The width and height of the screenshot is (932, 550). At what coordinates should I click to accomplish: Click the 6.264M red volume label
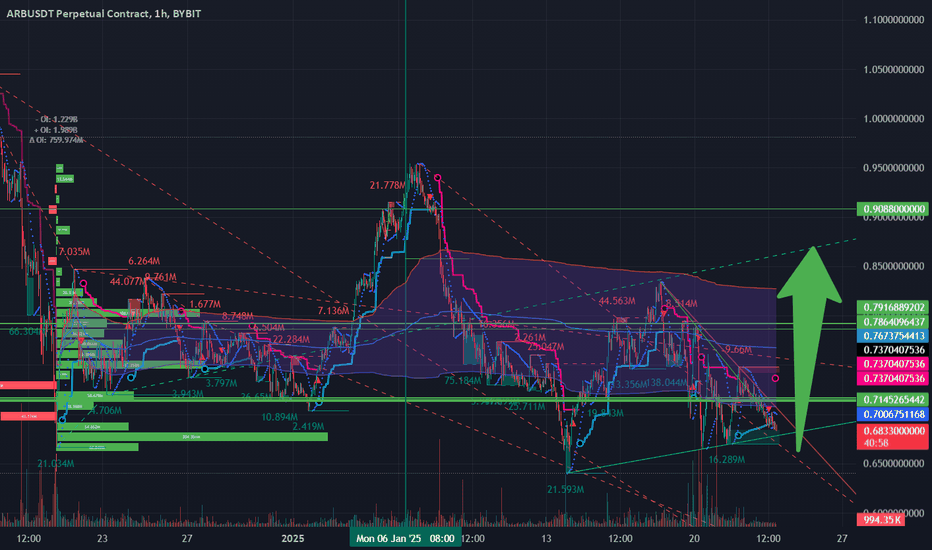pos(144,261)
